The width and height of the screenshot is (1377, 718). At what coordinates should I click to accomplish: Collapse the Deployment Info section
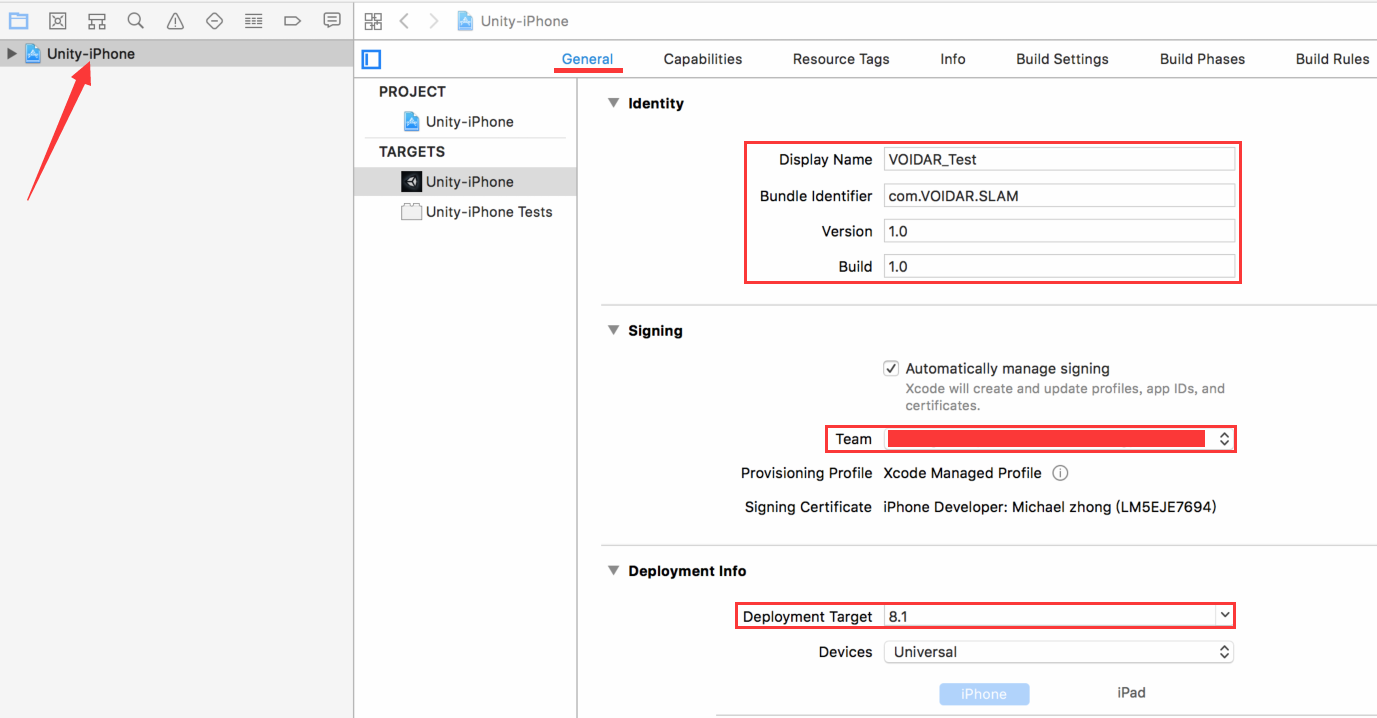[614, 571]
